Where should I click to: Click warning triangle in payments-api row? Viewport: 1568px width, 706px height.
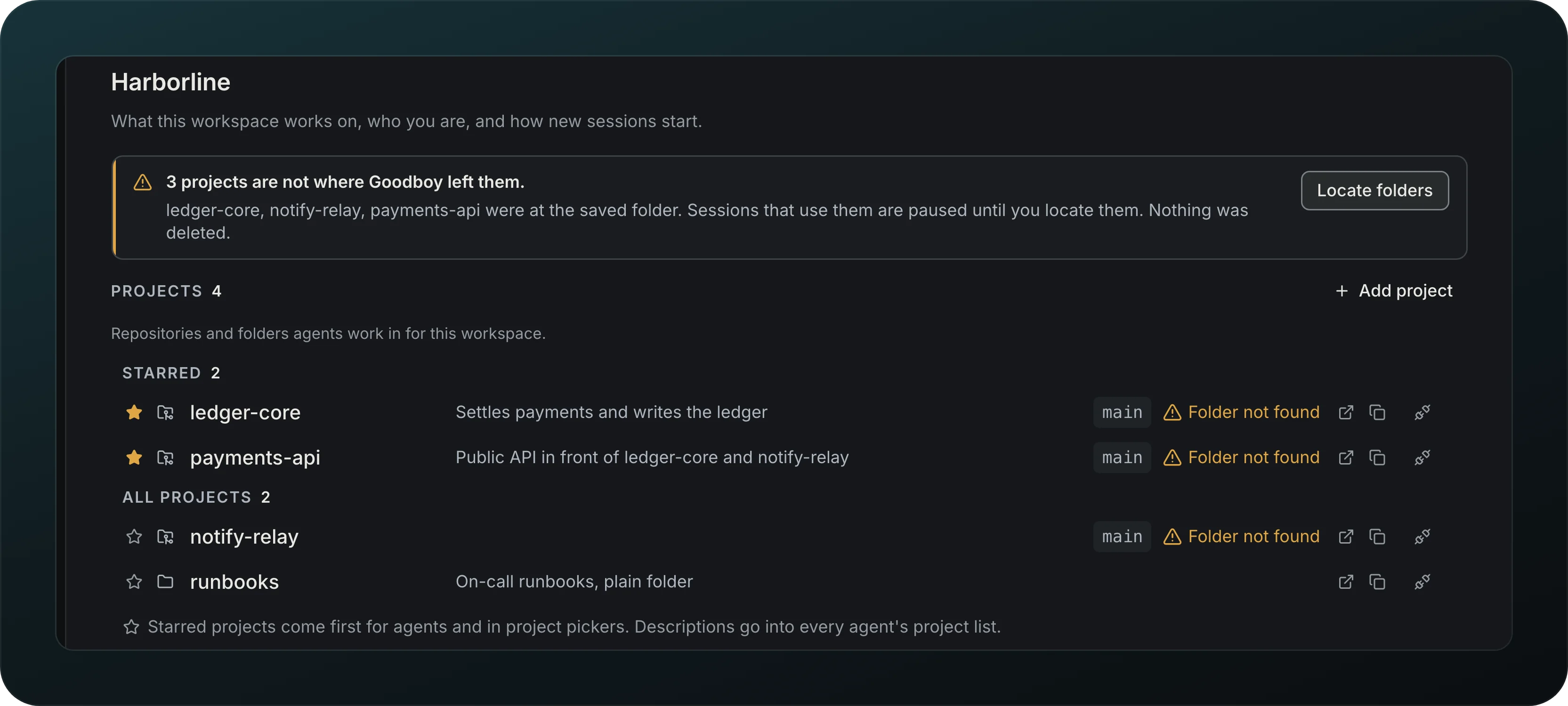(x=1172, y=457)
